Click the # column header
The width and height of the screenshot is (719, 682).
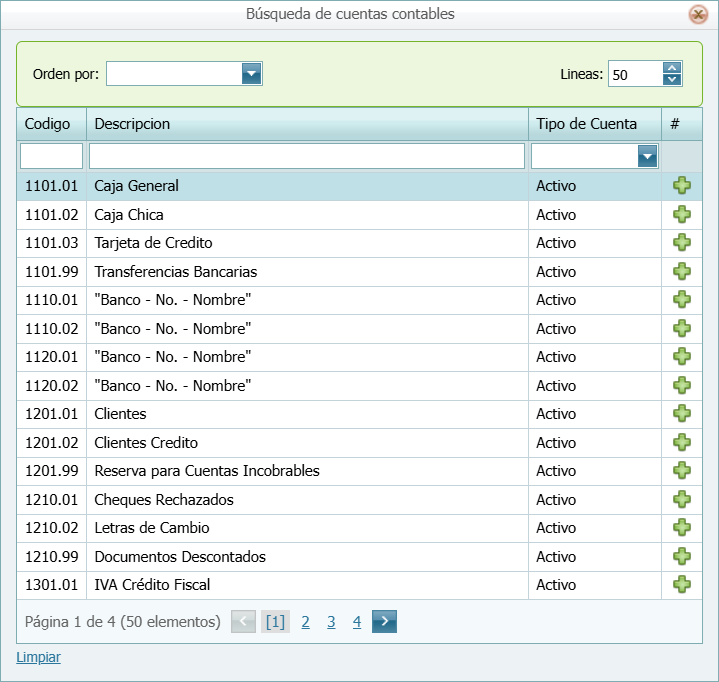pos(681,124)
